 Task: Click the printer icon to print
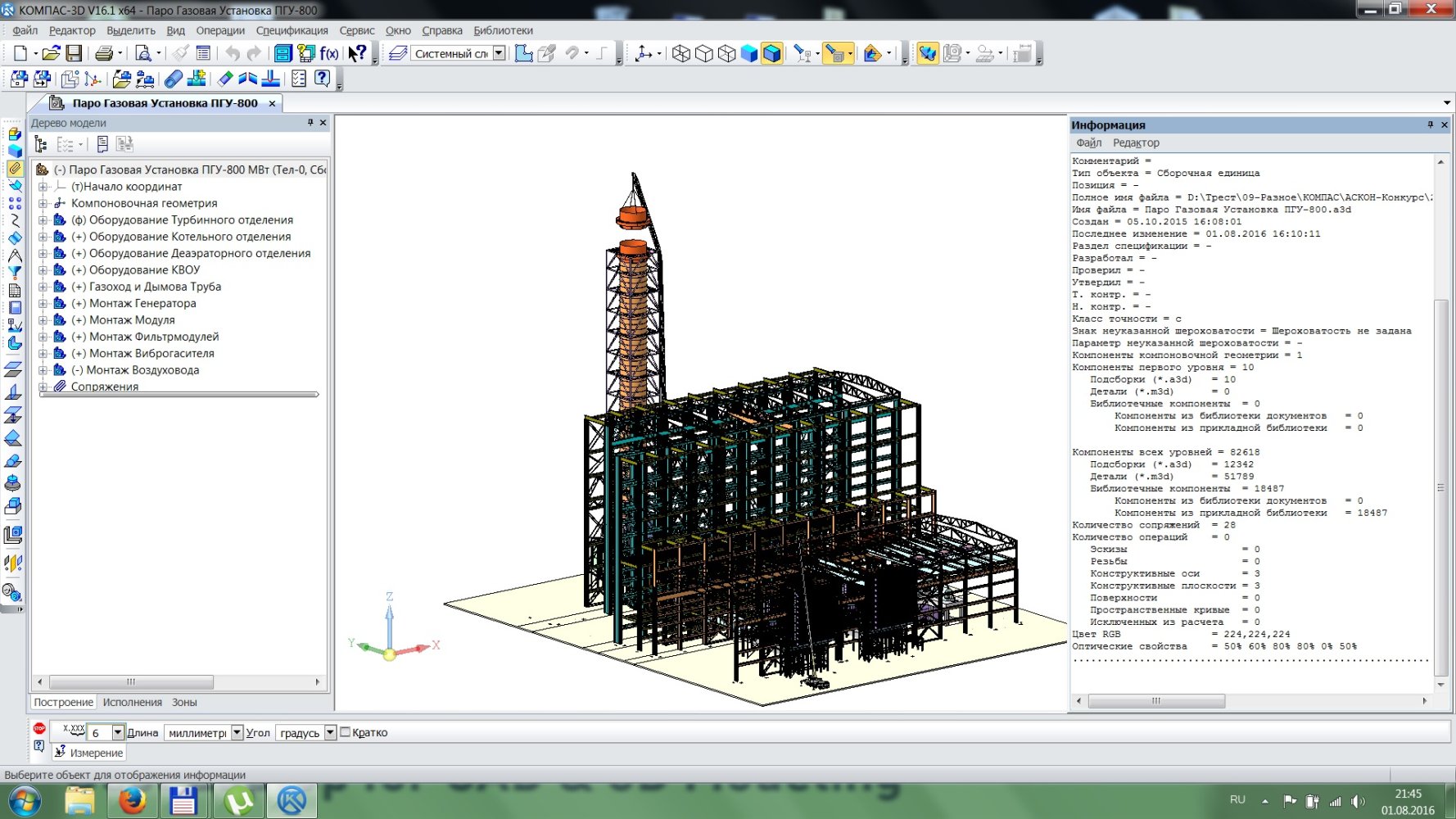104,53
